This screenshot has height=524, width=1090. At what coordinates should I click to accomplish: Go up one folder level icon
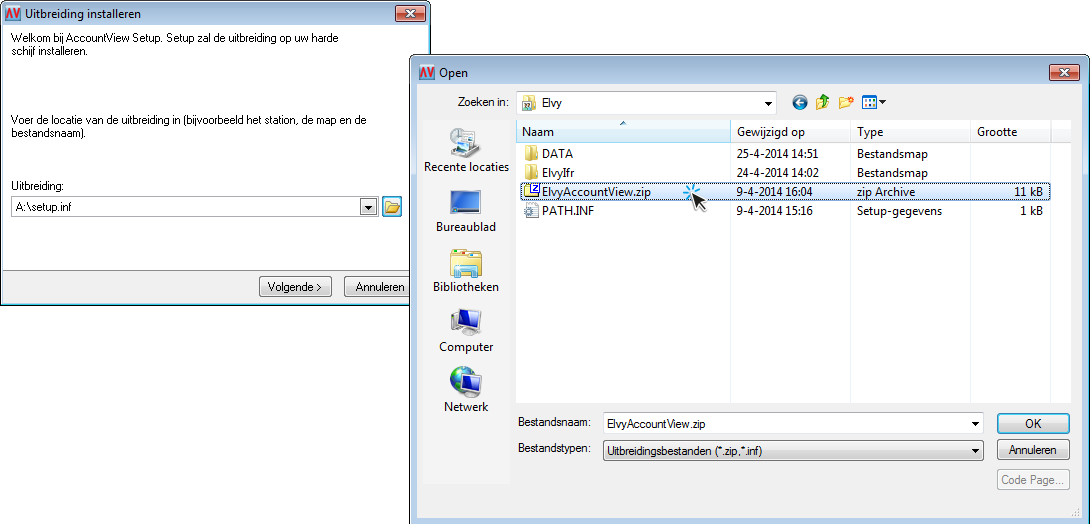[x=823, y=103]
